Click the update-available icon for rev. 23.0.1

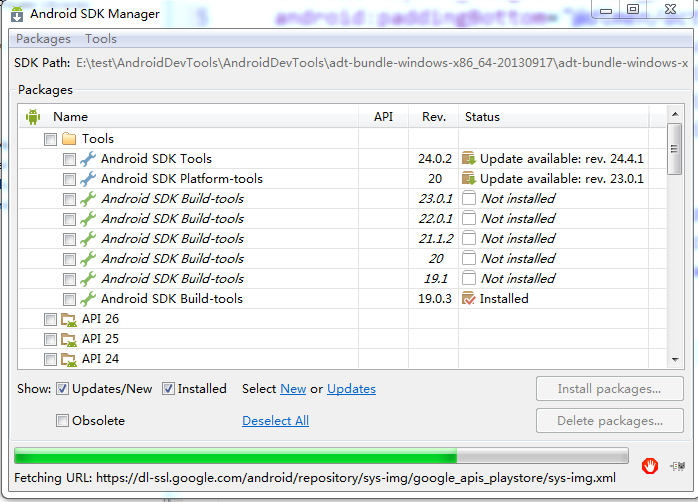point(469,178)
